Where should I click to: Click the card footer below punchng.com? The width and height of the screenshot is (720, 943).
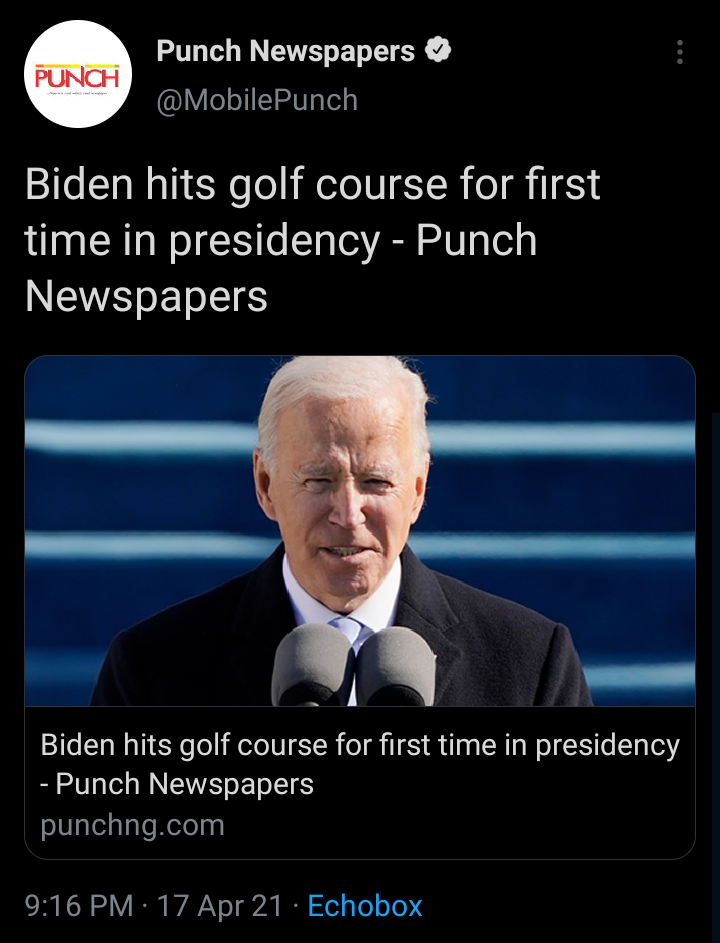(x=360, y=850)
